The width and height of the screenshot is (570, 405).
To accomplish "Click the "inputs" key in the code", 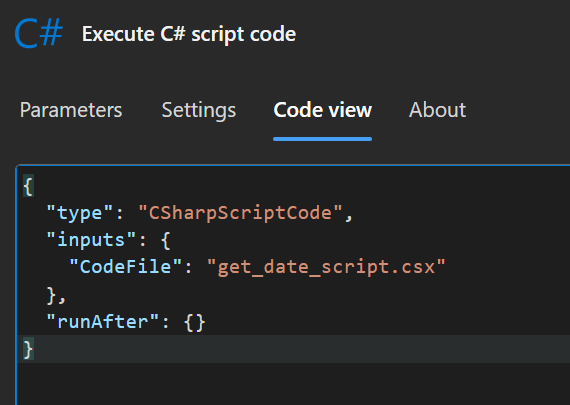I will (91, 240).
